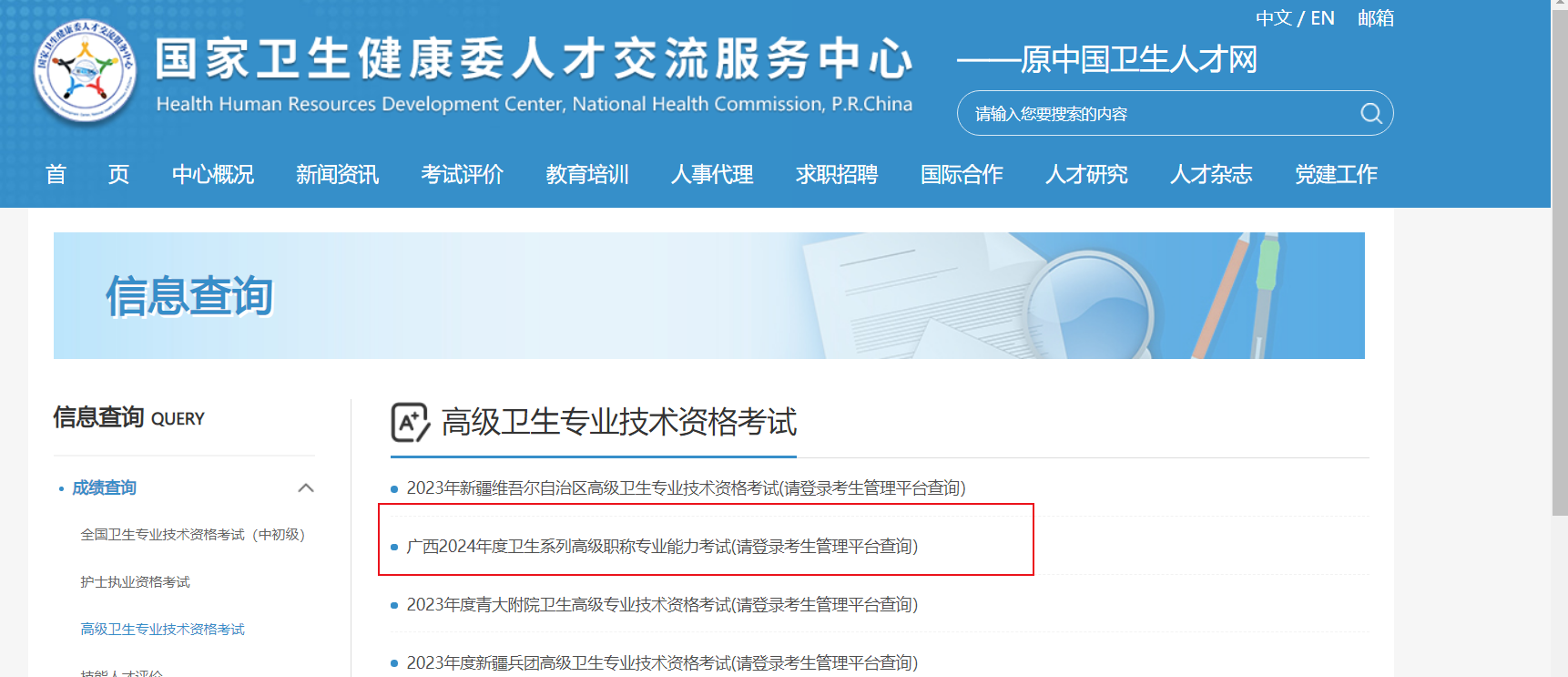The height and width of the screenshot is (677, 1568).
Task: Click the round center logo emblem
Action: pos(85,70)
